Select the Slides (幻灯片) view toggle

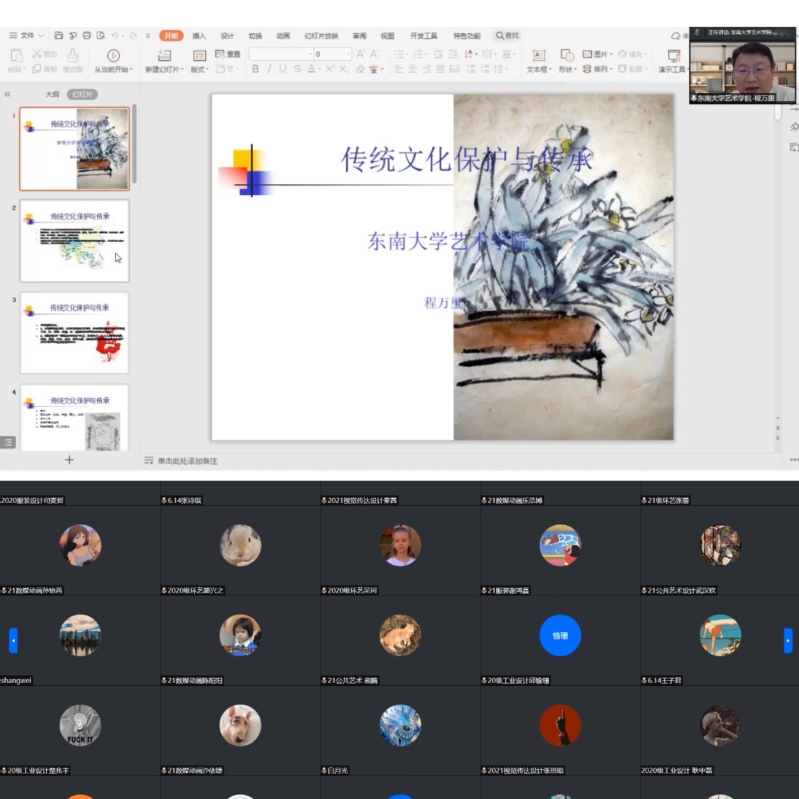click(x=83, y=94)
